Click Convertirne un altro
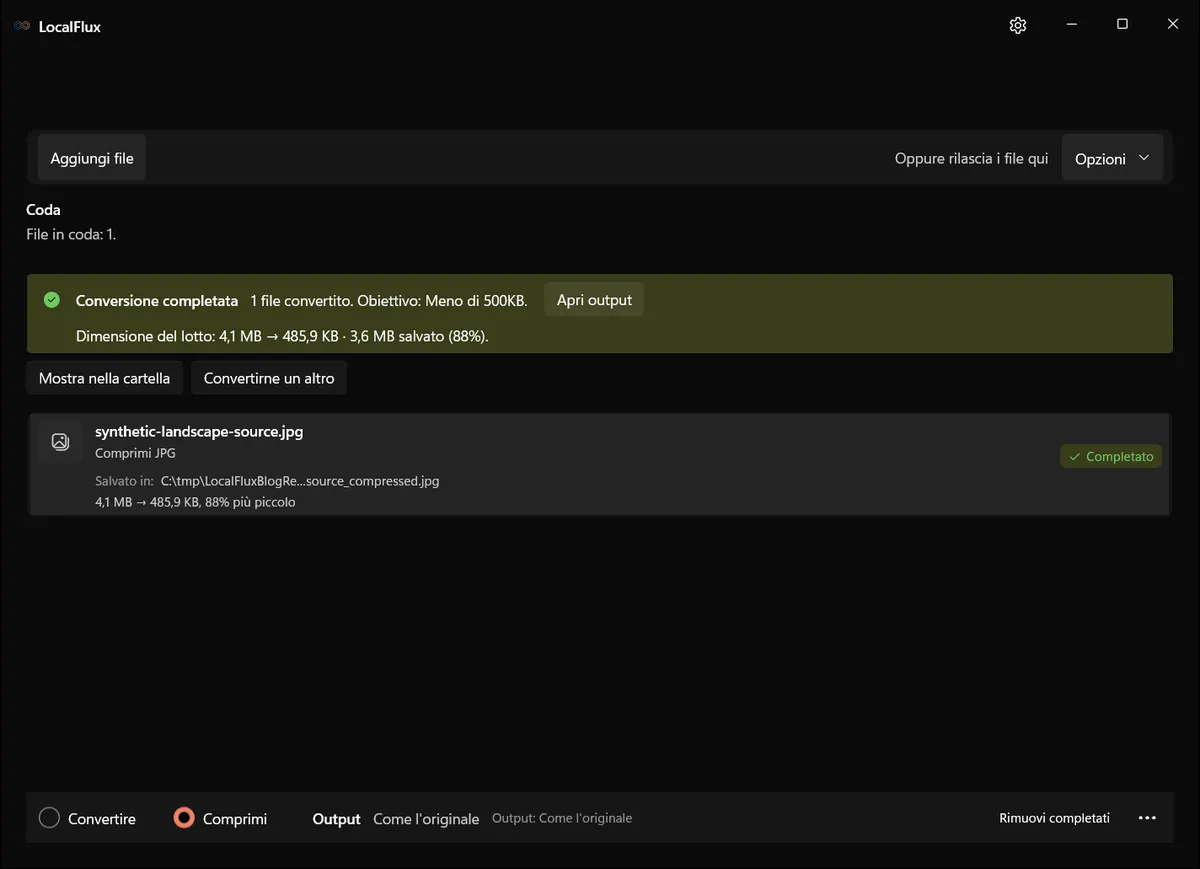Image resolution: width=1200 pixels, height=869 pixels. 269,378
